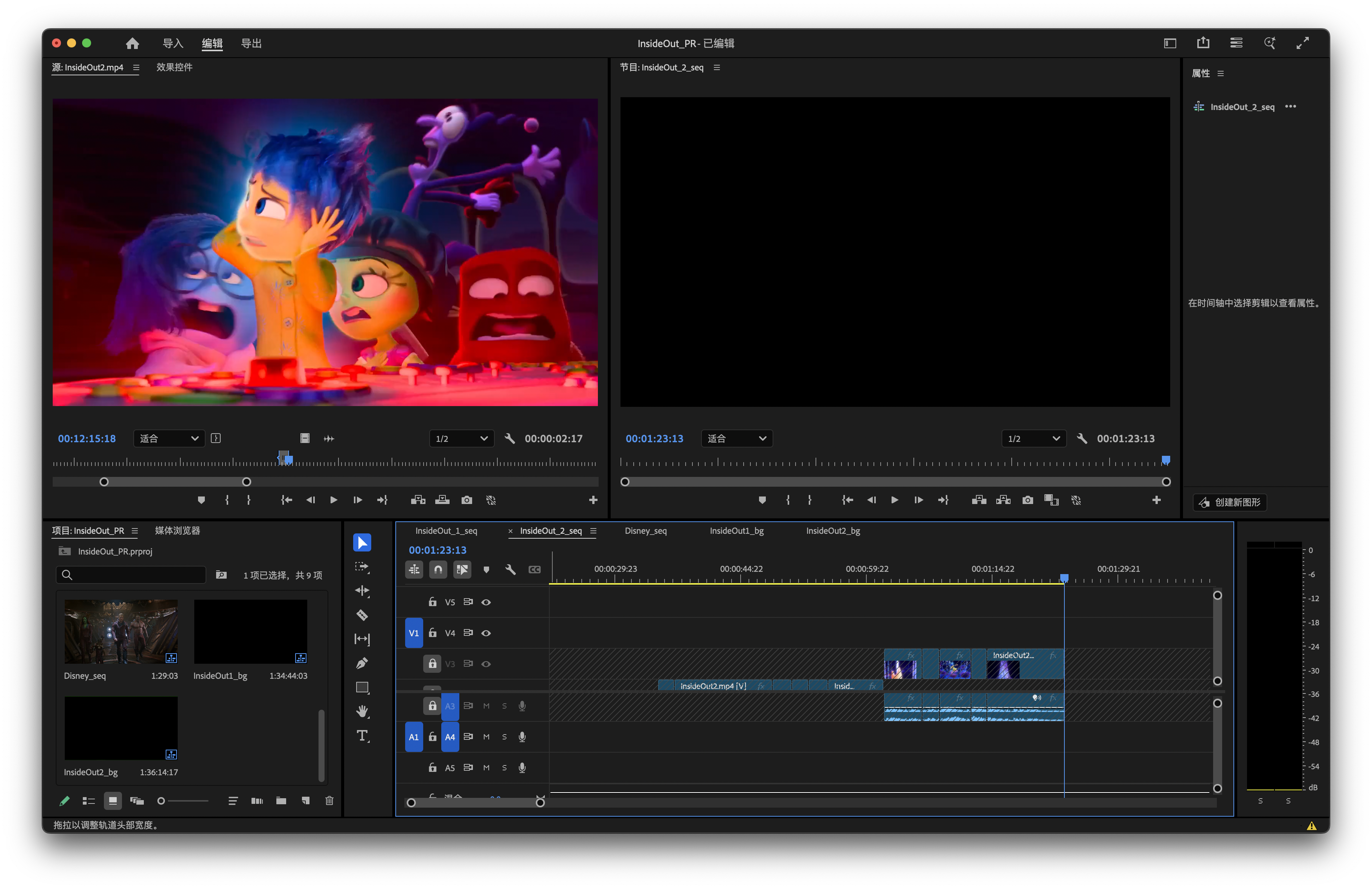Toggle Snap in timeline magnet icon
Image resolution: width=1372 pixels, height=889 pixels.
438,570
